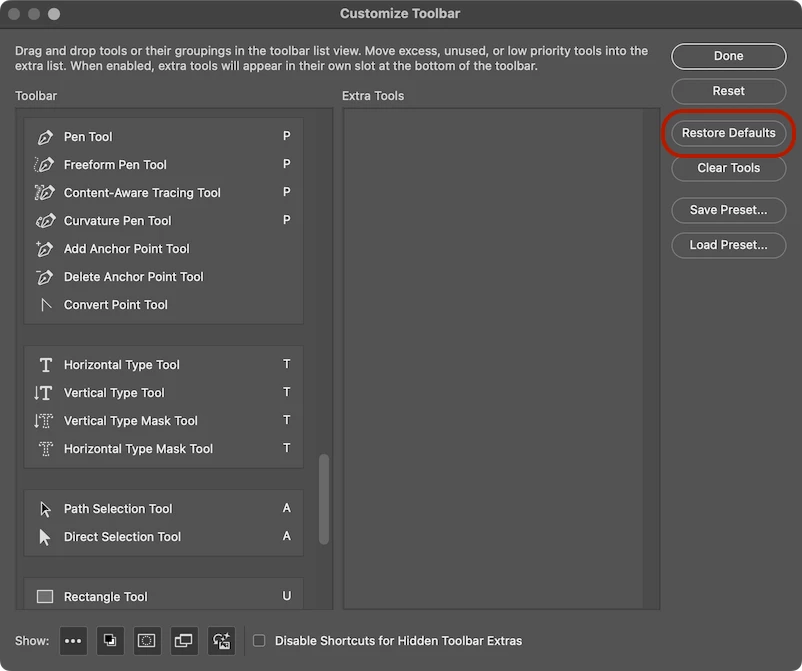
Task: Select the Freeform Pen Tool row text
Action: coord(115,165)
